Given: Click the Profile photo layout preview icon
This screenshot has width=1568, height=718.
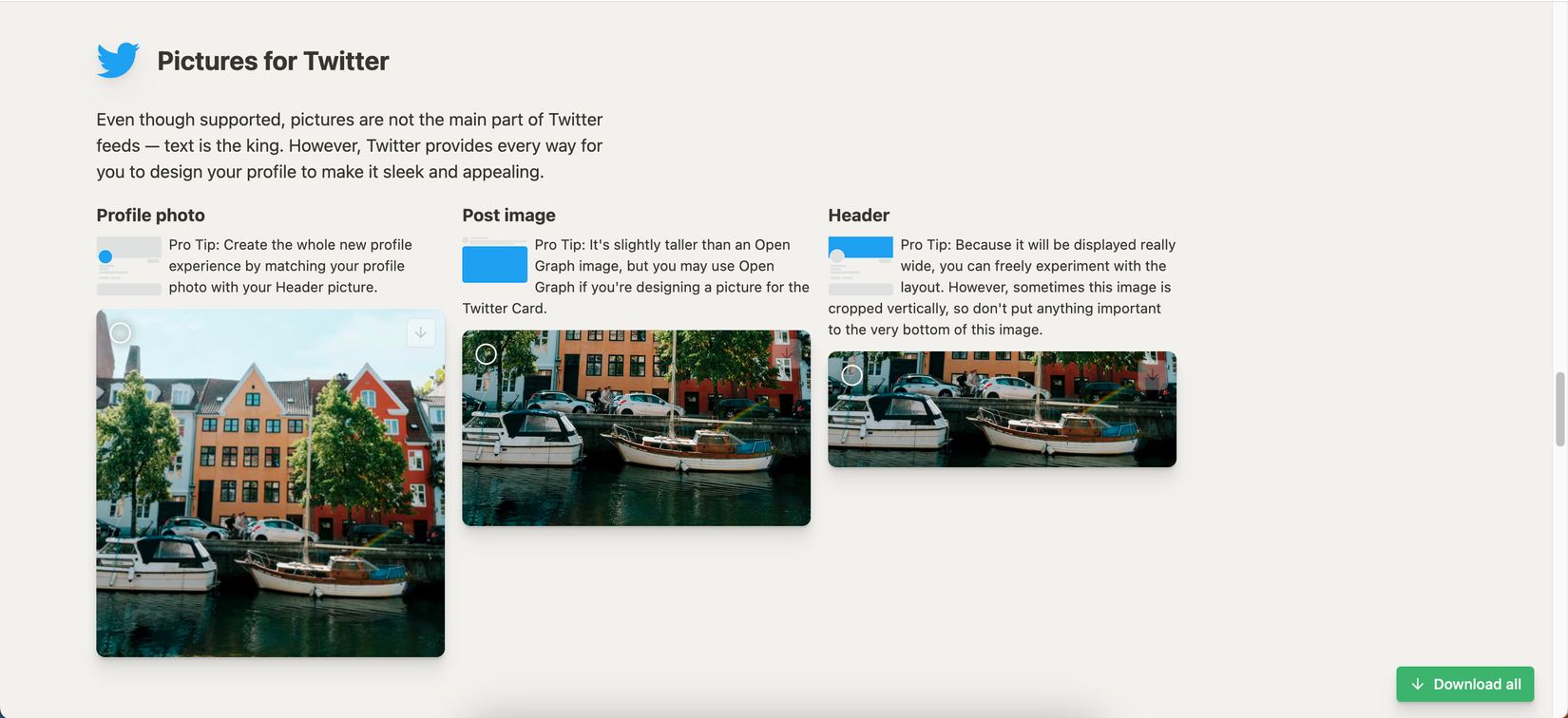Looking at the screenshot, I should pyautogui.click(x=128, y=266).
